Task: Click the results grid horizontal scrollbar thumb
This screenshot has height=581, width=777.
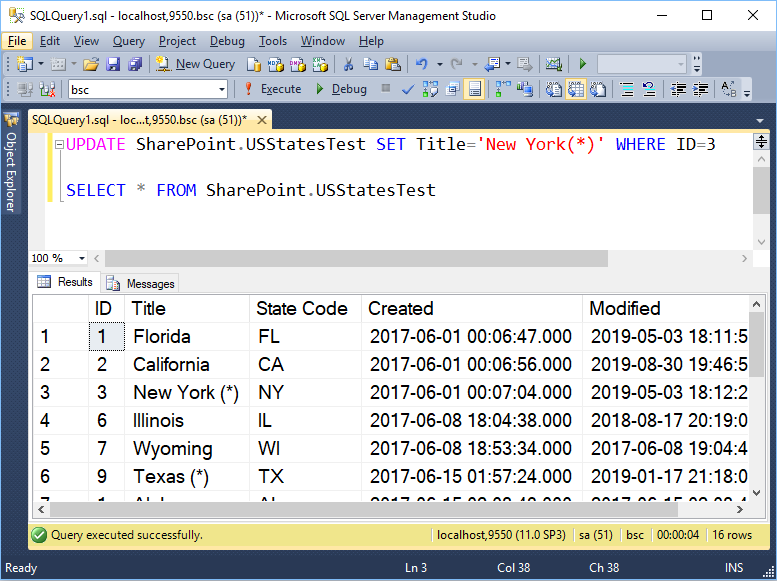Action: (x=364, y=509)
